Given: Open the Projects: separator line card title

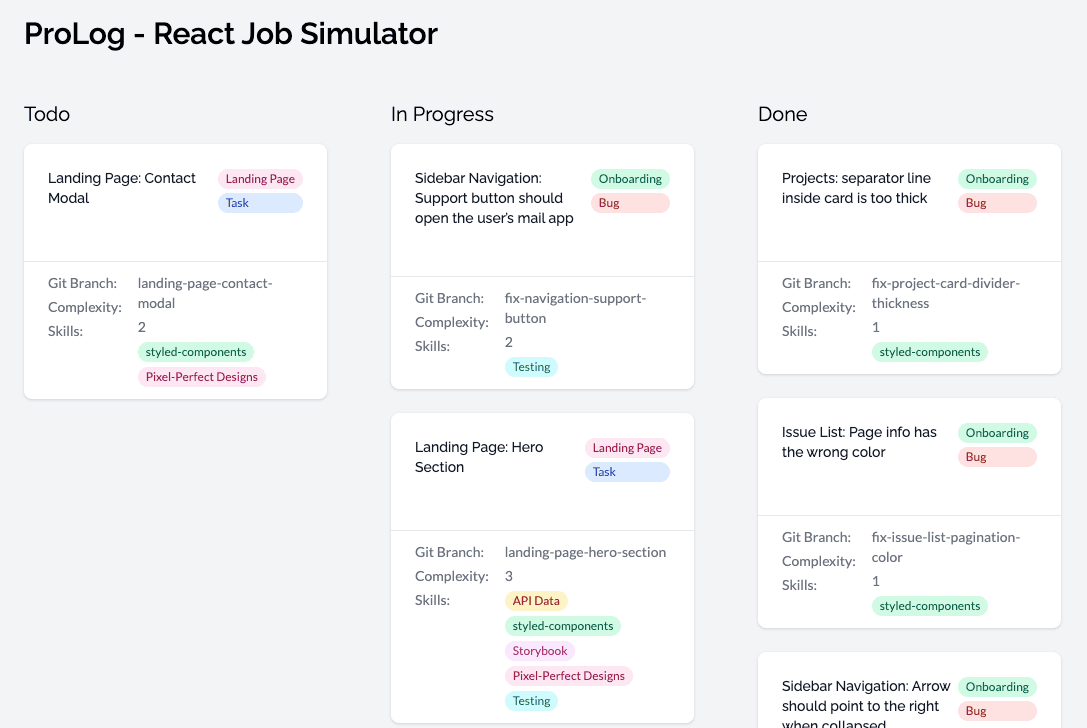Looking at the screenshot, I should [856, 188].
